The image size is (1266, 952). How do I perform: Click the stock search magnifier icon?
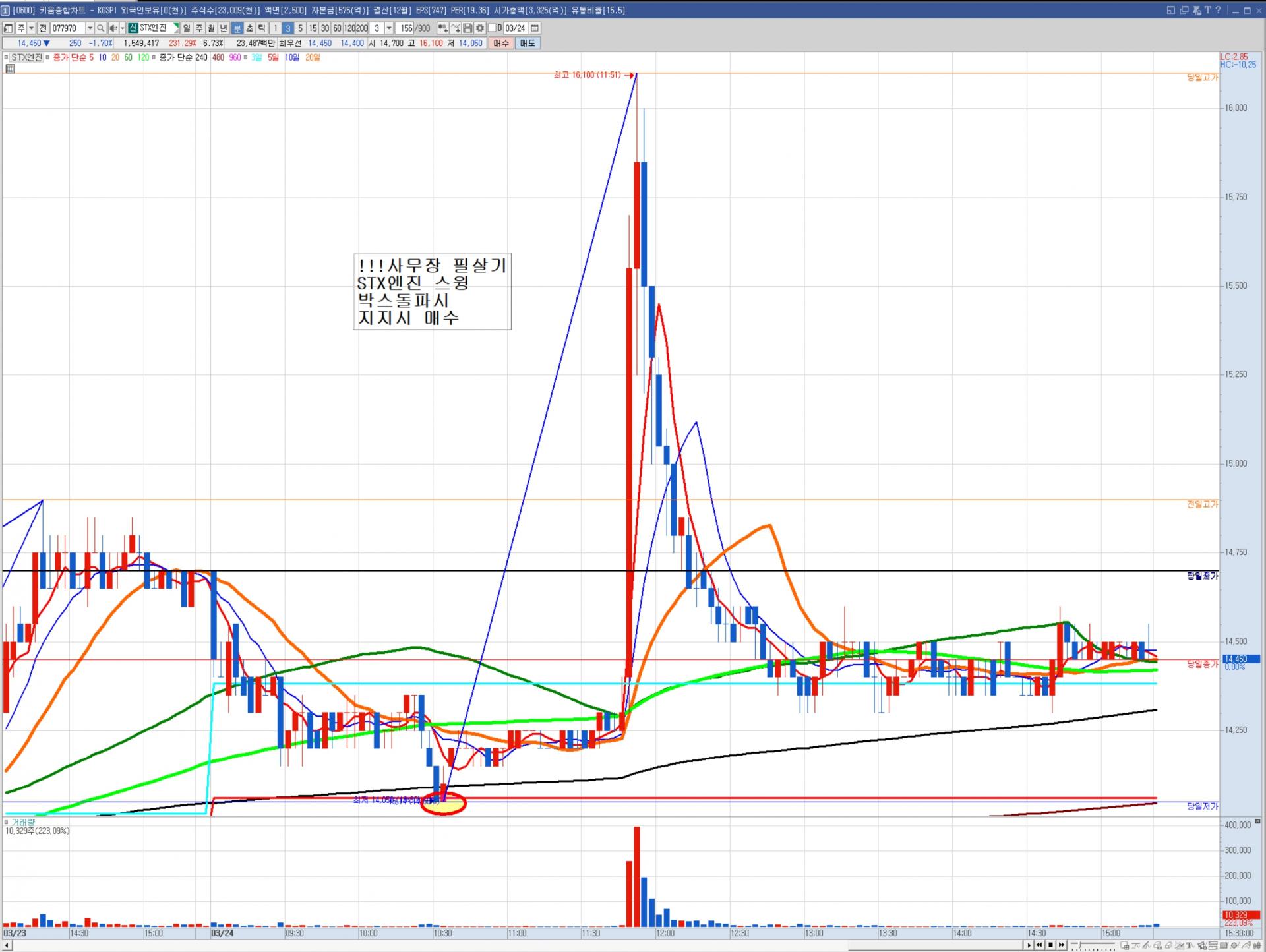(100, 28)
